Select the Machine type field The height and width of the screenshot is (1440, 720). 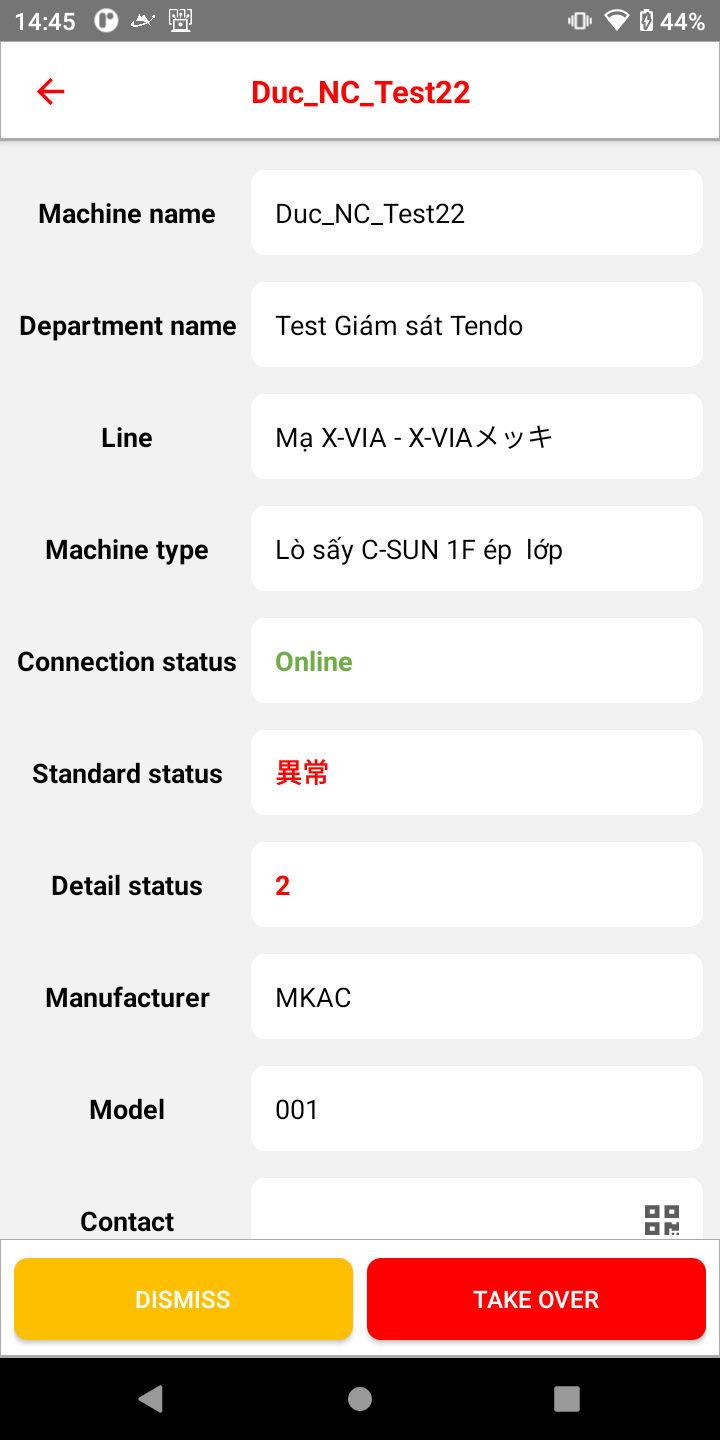point(476,549)
